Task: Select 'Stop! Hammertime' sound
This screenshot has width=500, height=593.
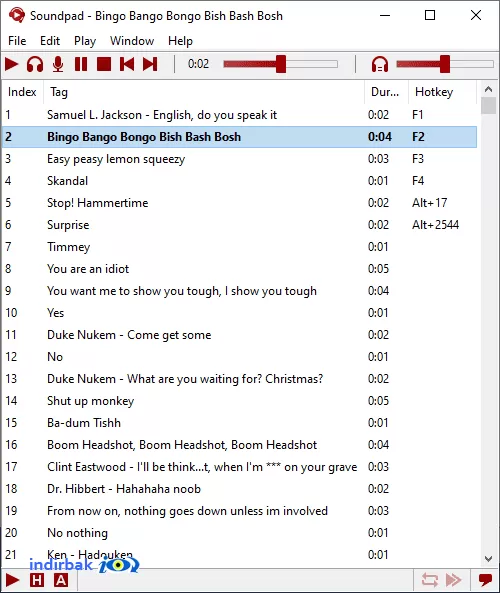Action: pos(239,203)
